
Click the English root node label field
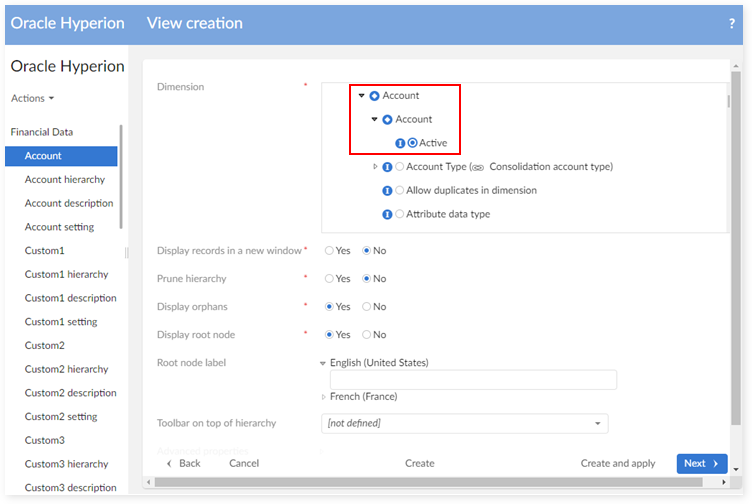coord(472,380)
